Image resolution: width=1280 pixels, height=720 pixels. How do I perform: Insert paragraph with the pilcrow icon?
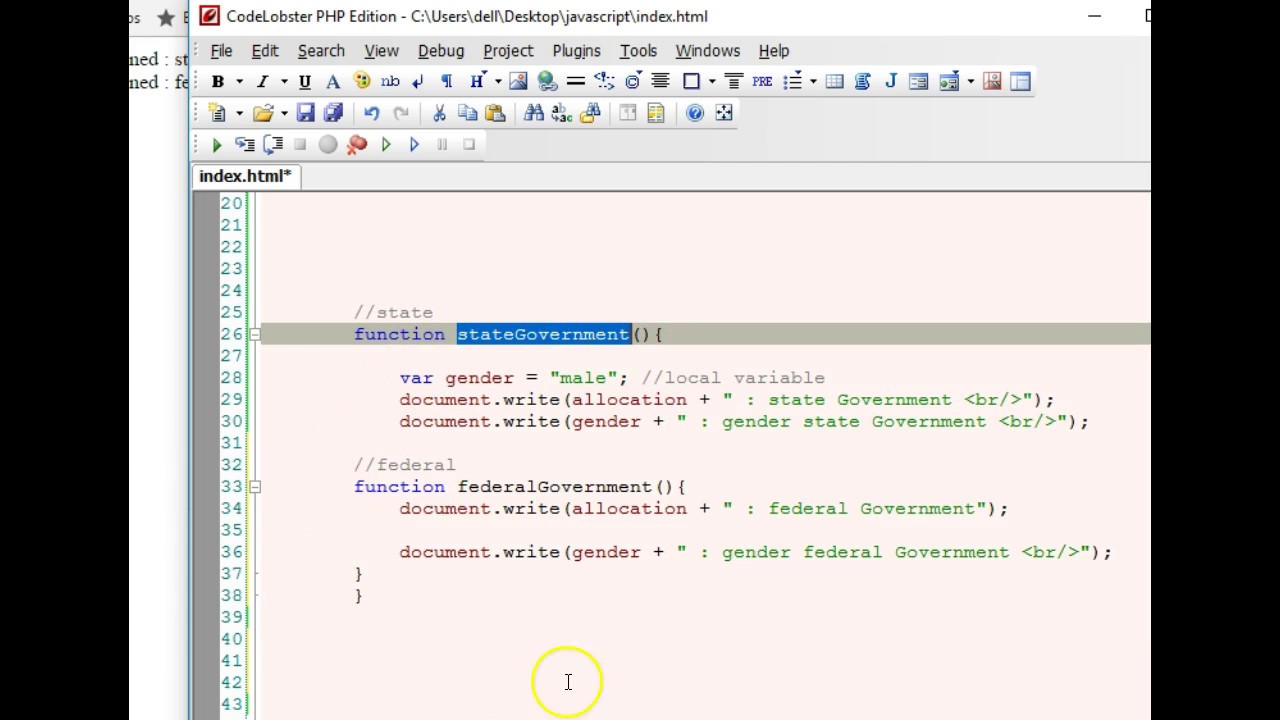[446, 82]
